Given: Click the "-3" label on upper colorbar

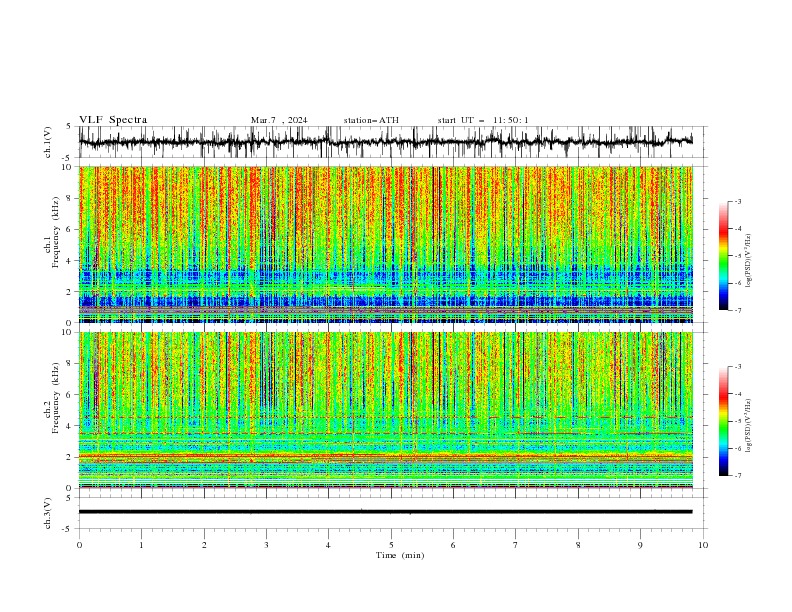Looking at the screenshot, I should 738,201.
